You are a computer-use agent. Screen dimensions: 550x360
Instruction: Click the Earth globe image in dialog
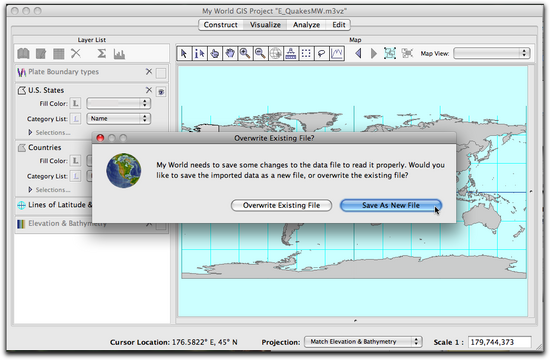124,171
